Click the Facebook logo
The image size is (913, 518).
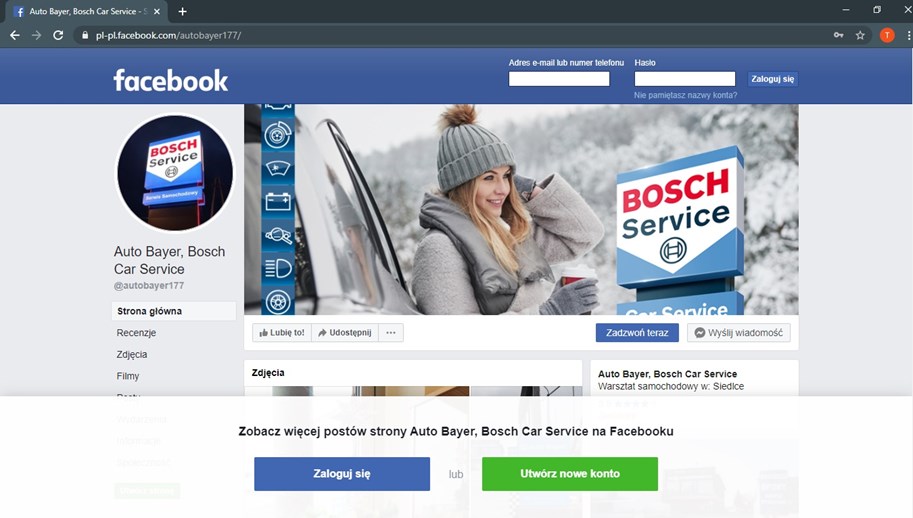(x=170, y=80)
